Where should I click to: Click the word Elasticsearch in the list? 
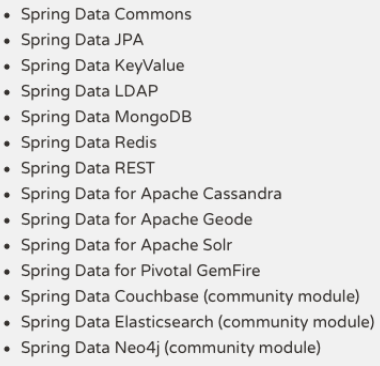coord(164,322)
